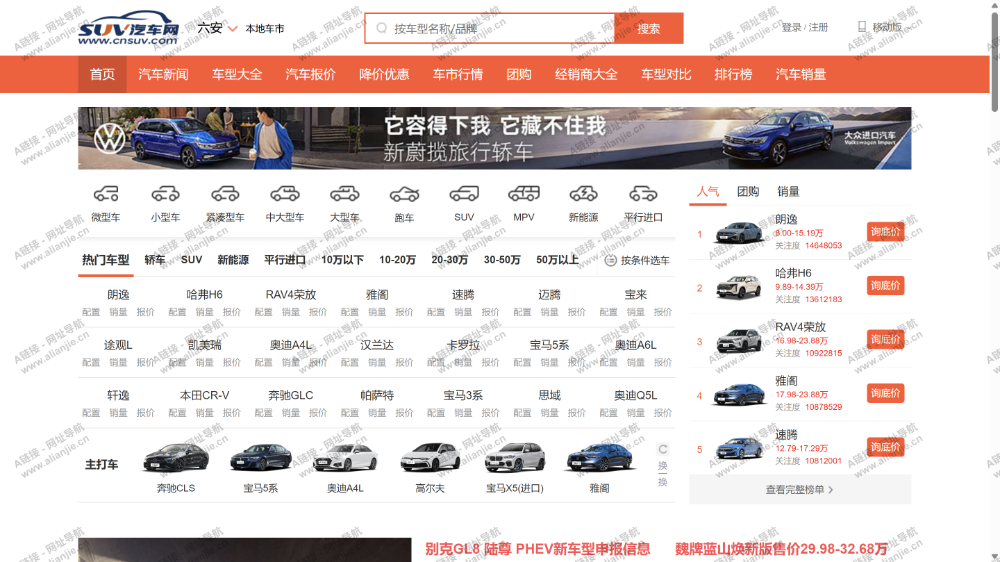Image resolution: width=1000 pixels, height=562 pixels.
Task: Select 首页 in the navigation bar
Action: coord(102,75)
